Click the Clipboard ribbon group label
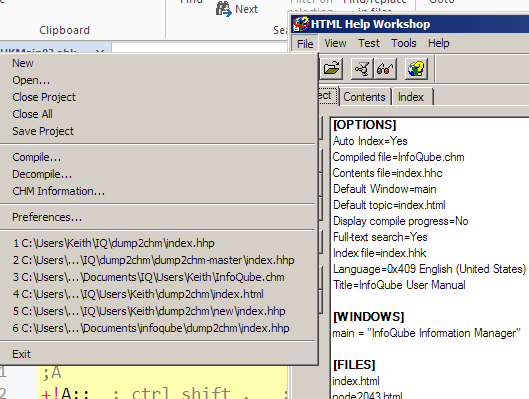Screen dimensions: 529x399 pyautogui.click(x=64, y=30)
